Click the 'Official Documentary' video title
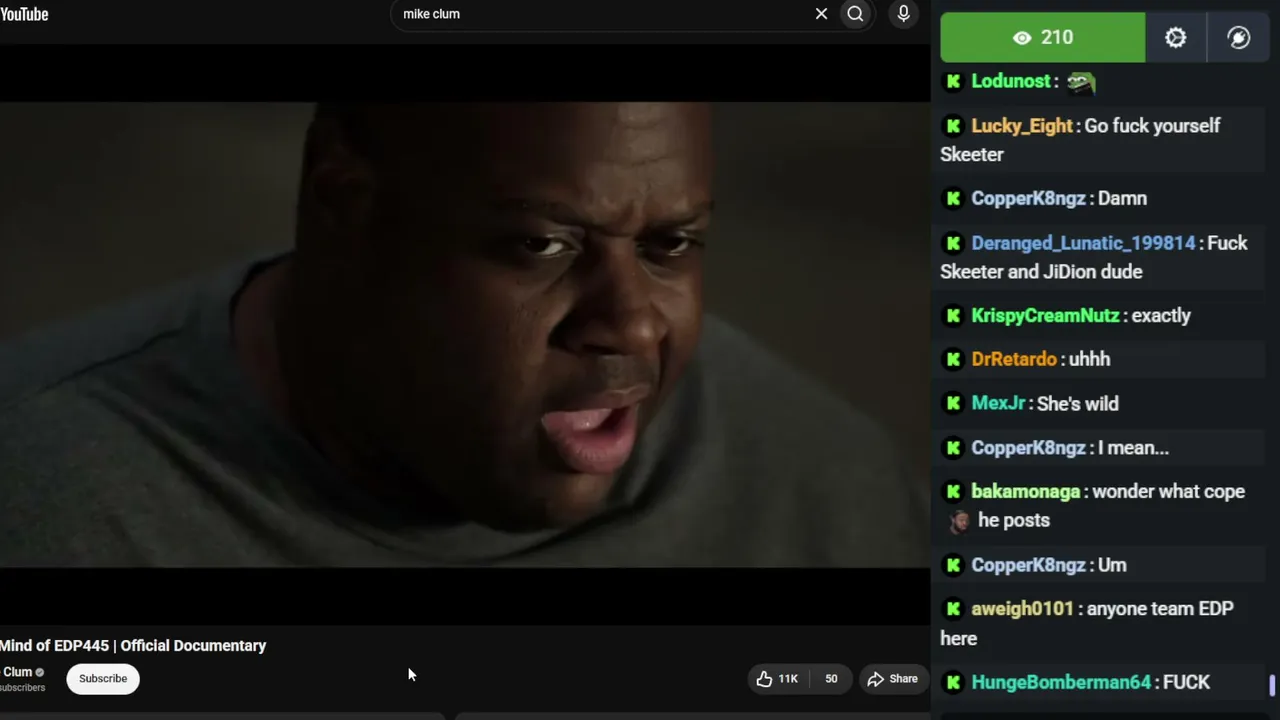This screenshot has height=720, width=1280. coord(133,646)
